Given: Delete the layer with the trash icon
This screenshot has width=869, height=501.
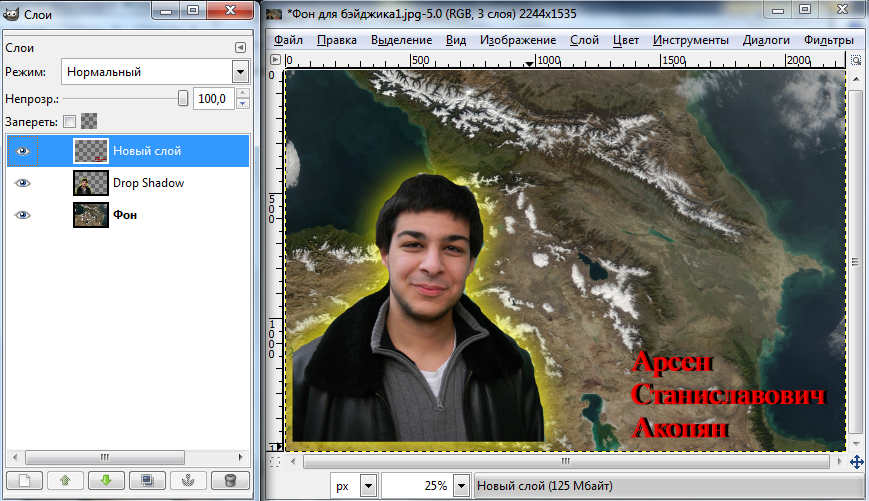Looking at the screenshot, I should [230, 480].
